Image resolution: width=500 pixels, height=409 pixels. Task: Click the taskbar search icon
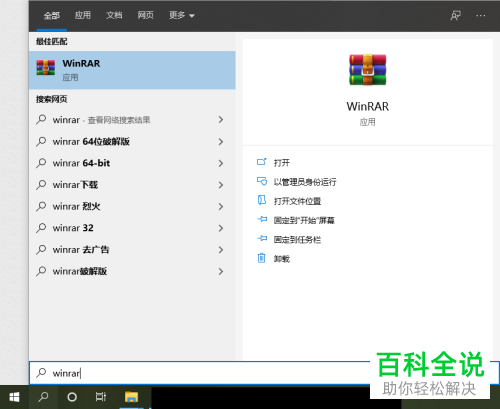43,397
